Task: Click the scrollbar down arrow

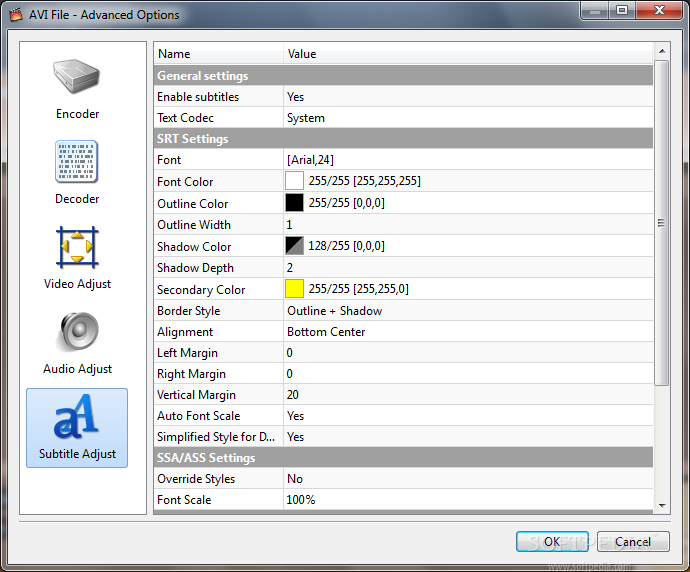Action: (x=662, y=506)
